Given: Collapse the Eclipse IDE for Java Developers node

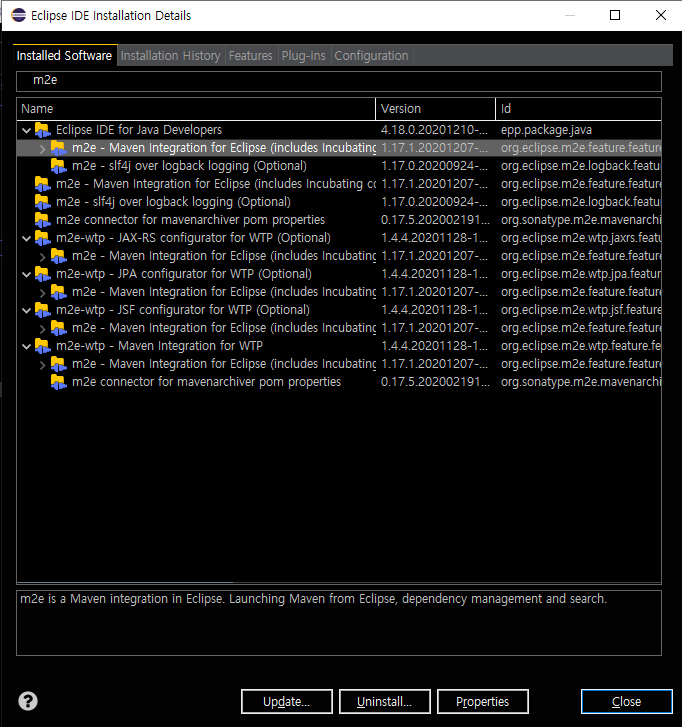Looking at the screenshot, I should click(x=26, y=131).
